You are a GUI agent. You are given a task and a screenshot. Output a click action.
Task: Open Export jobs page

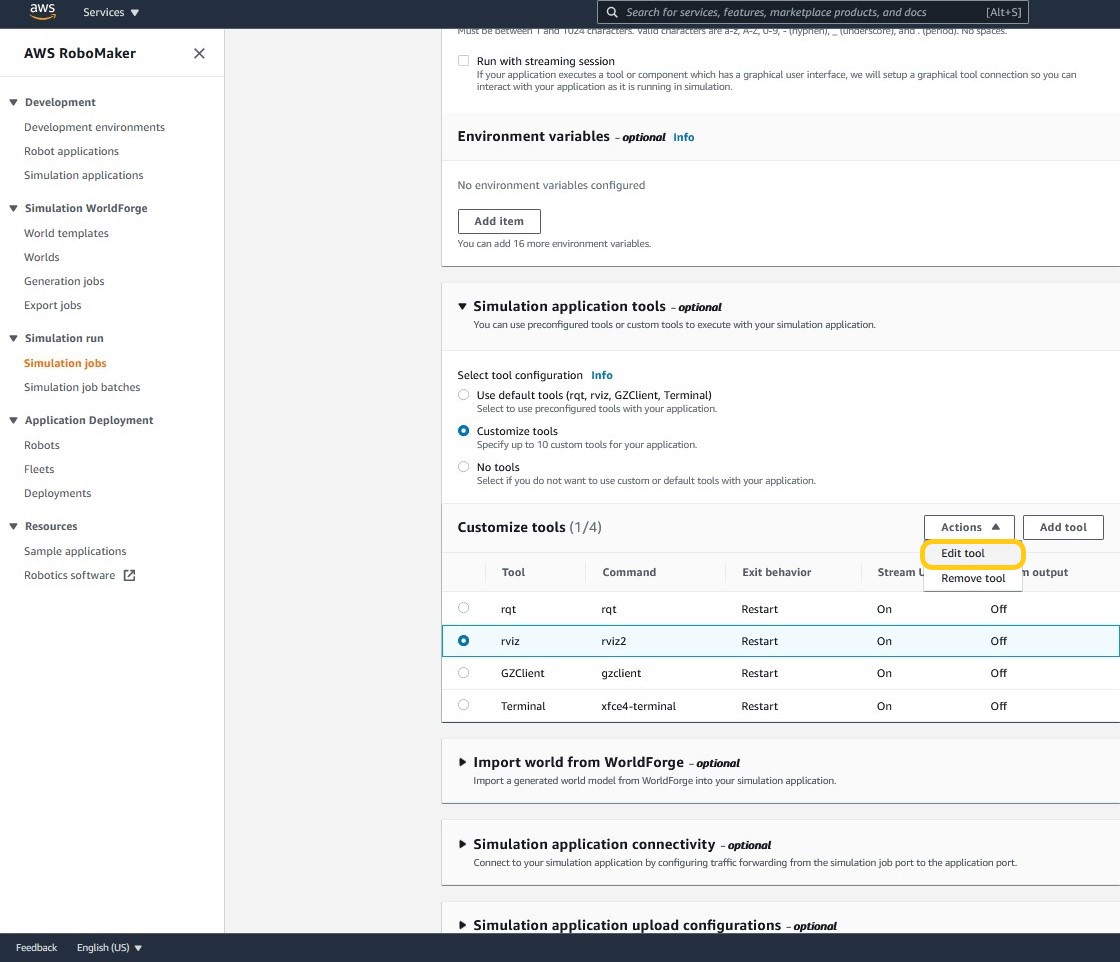(x=53, y=305)
